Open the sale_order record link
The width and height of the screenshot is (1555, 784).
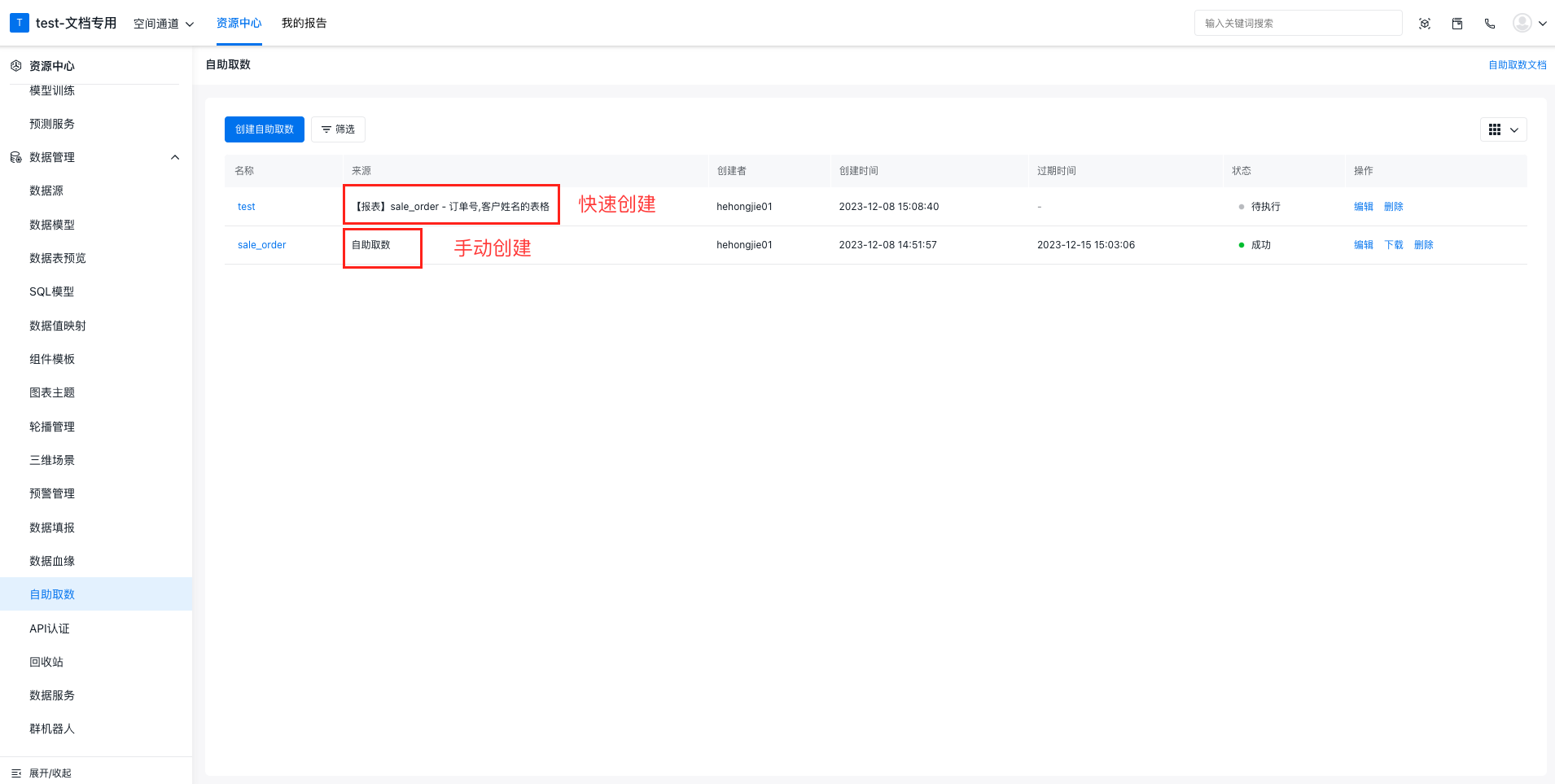tap(262, 245)
